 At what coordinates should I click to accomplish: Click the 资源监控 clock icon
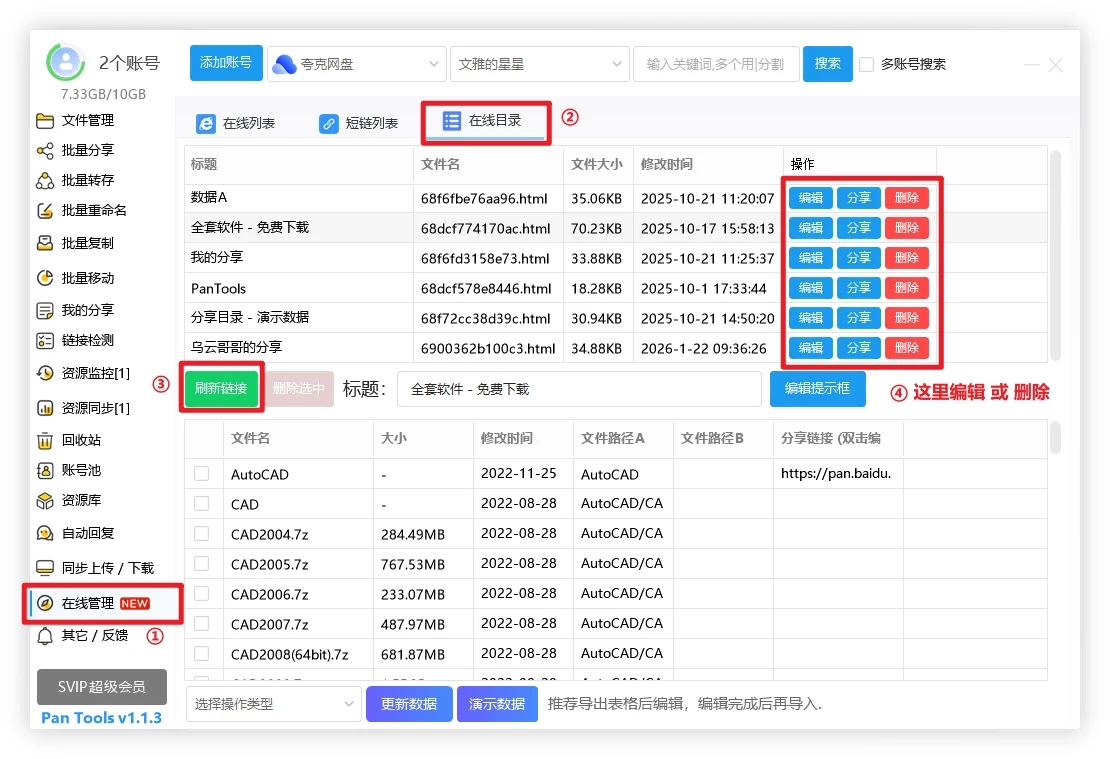[45, 373]
